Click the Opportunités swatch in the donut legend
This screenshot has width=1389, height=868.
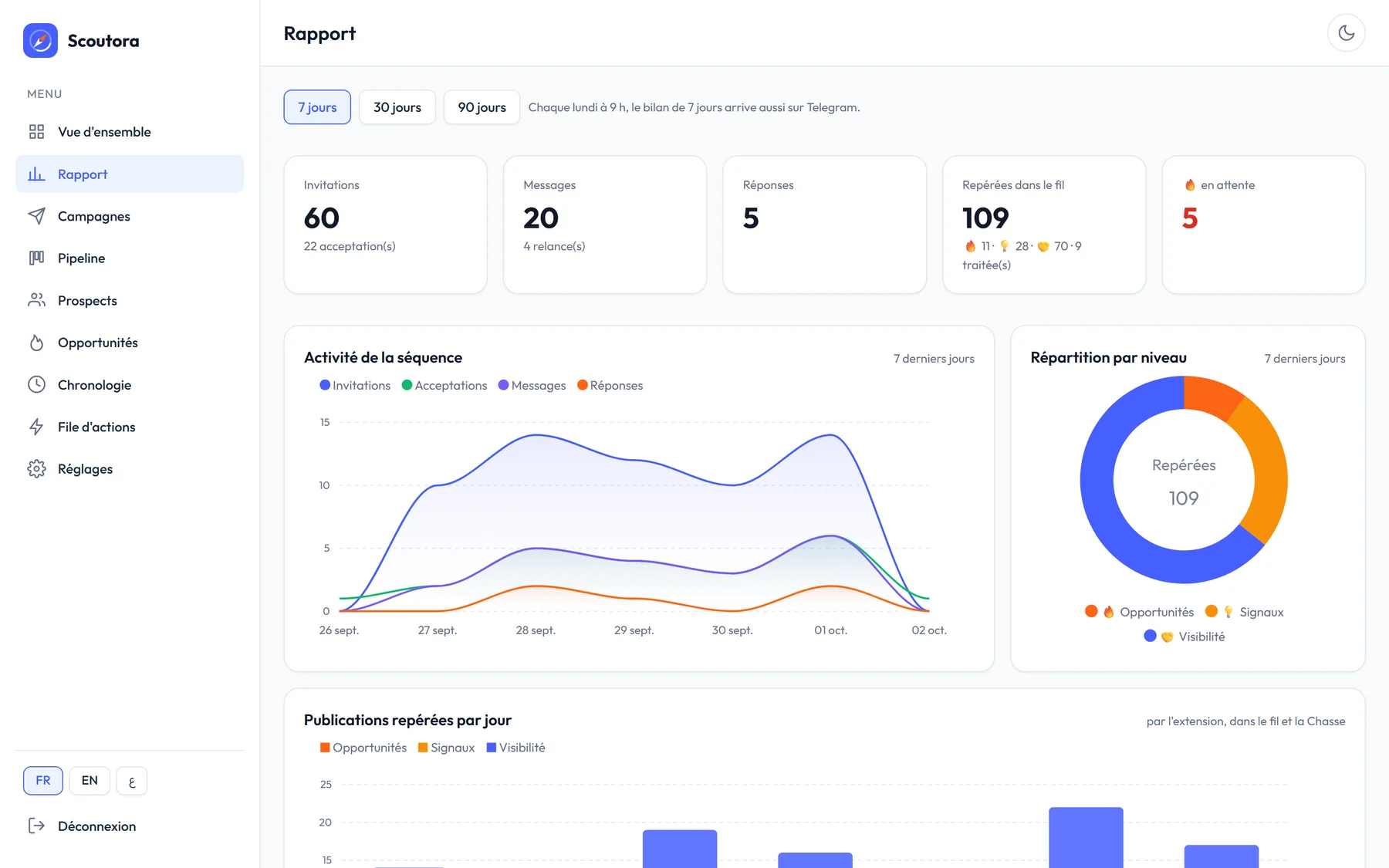(1091, 611)
